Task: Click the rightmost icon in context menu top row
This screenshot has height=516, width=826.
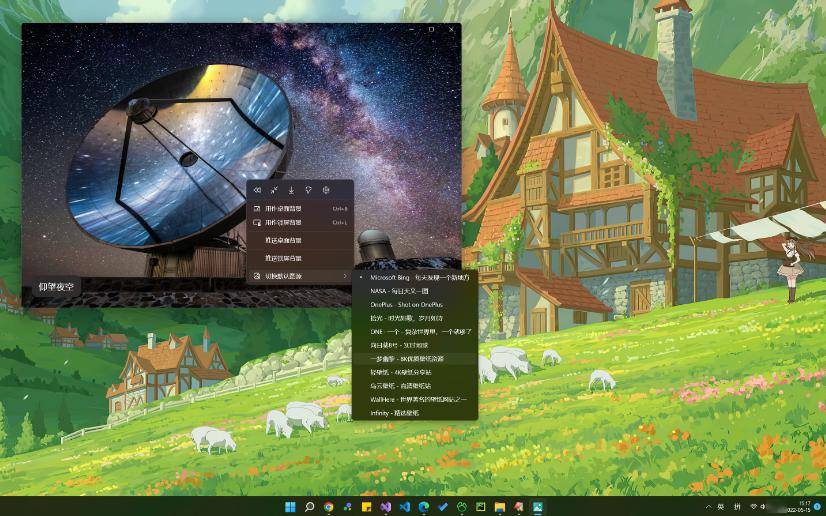Action: [326, 190]
